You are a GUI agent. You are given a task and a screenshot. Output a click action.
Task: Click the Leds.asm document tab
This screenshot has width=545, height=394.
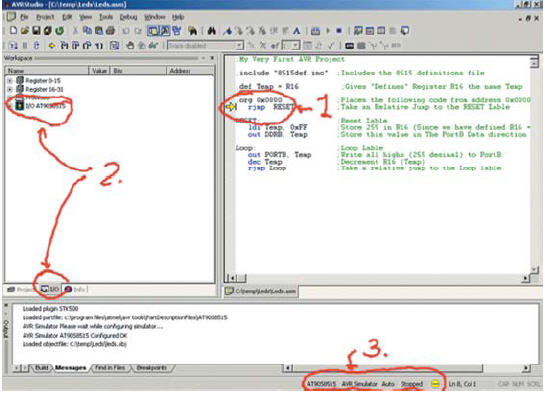[261, 291]
